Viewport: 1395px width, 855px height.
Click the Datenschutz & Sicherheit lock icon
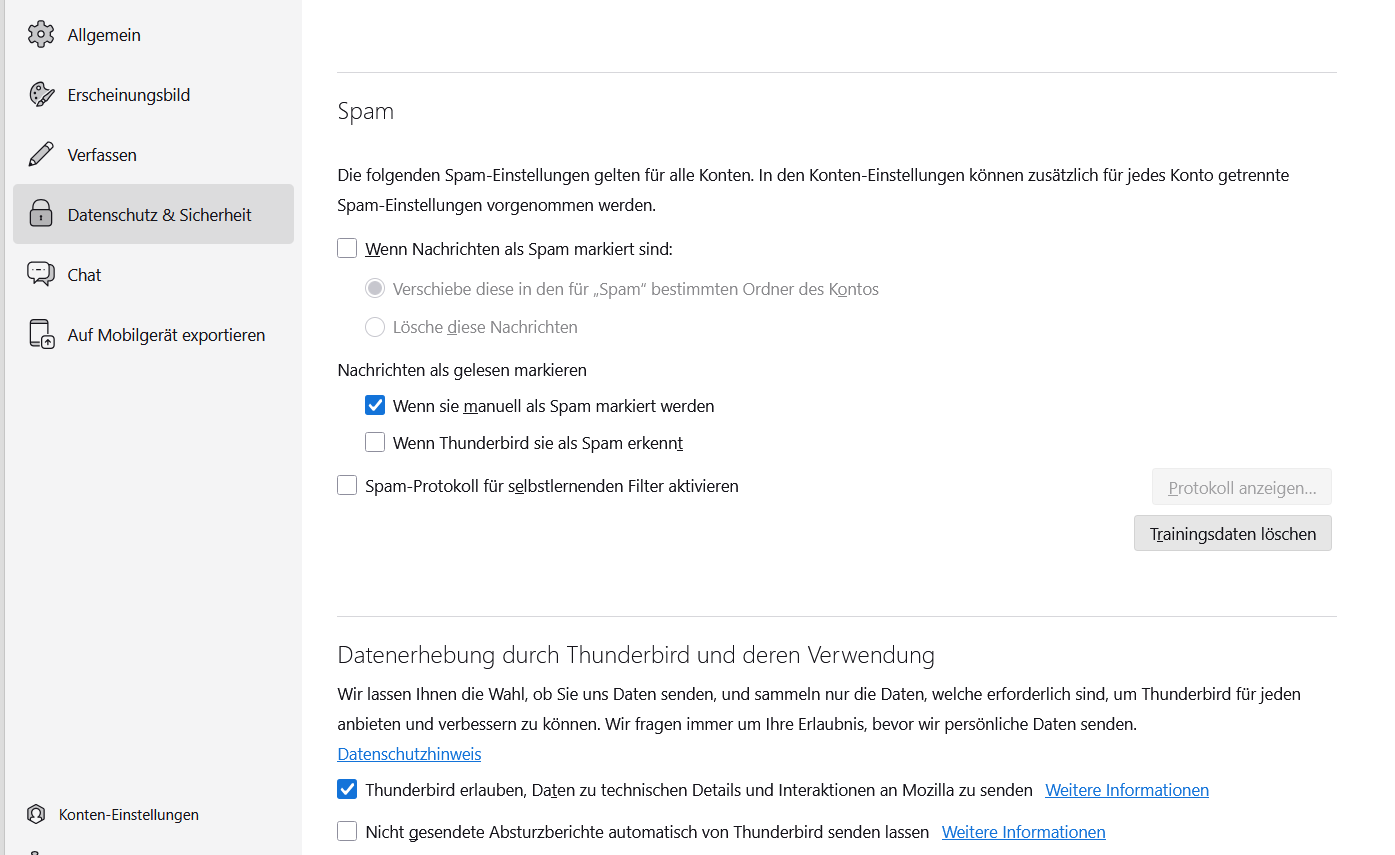click(x=41, y=214)
